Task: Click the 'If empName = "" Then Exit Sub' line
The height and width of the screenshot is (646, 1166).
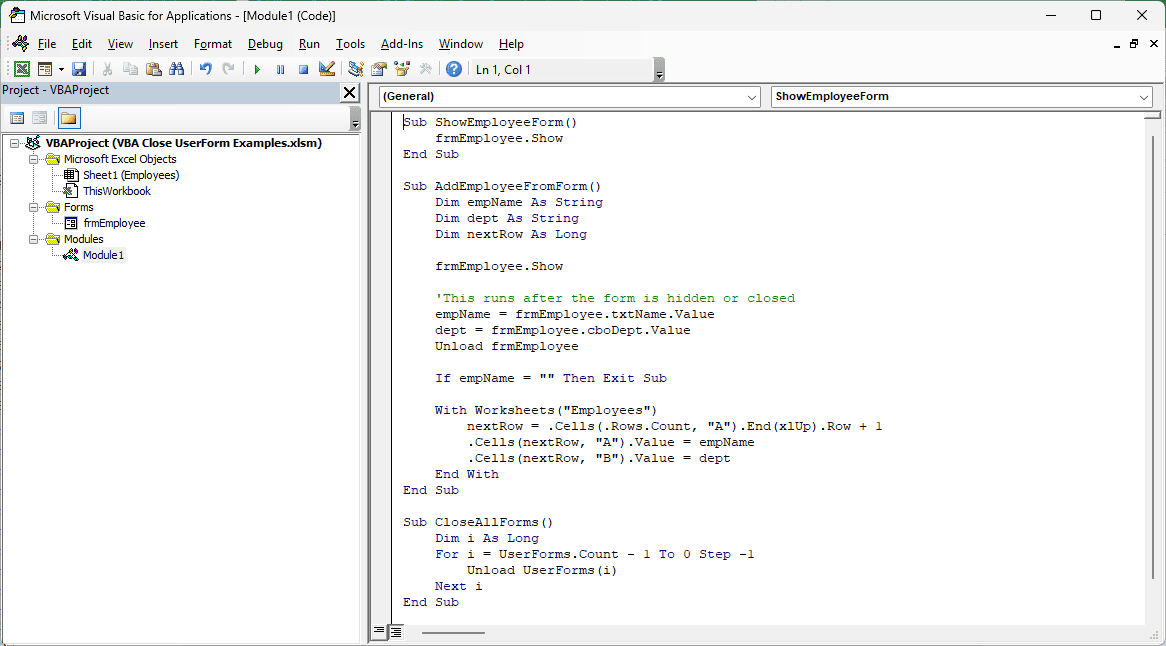Action: click(551, 378)
